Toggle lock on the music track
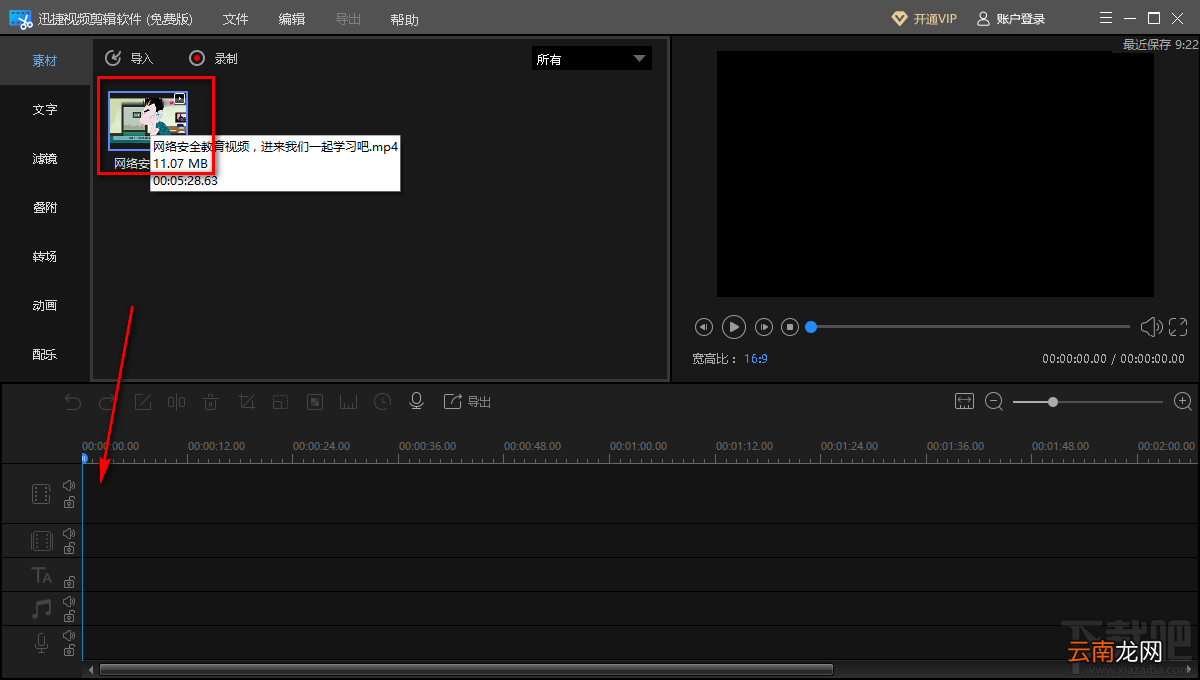 [69, 616]
